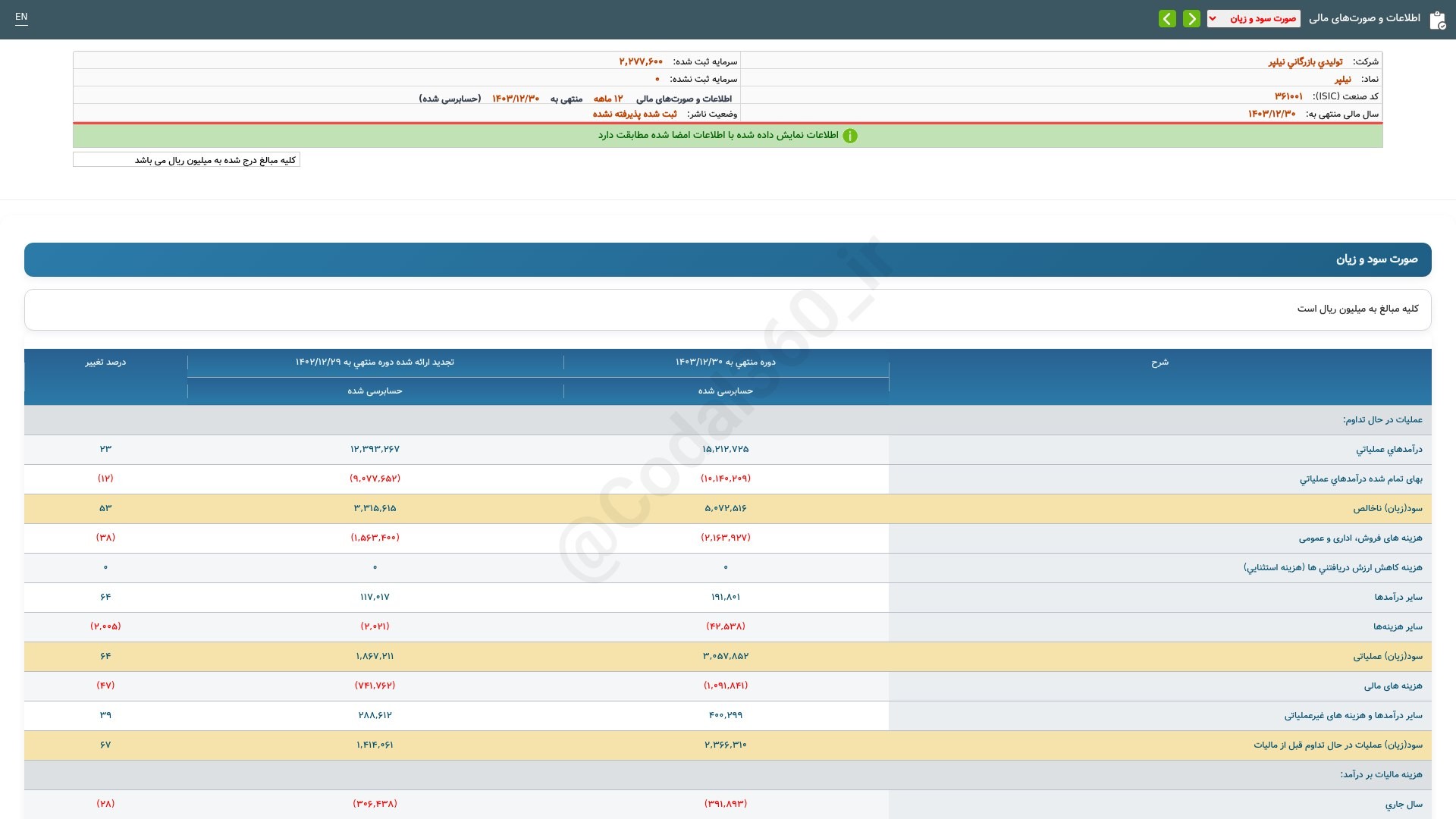Select the ساير هزينه‌ها row label
The height and width of the screenshot is (819, 1456).
click(x=1398, y=626)
